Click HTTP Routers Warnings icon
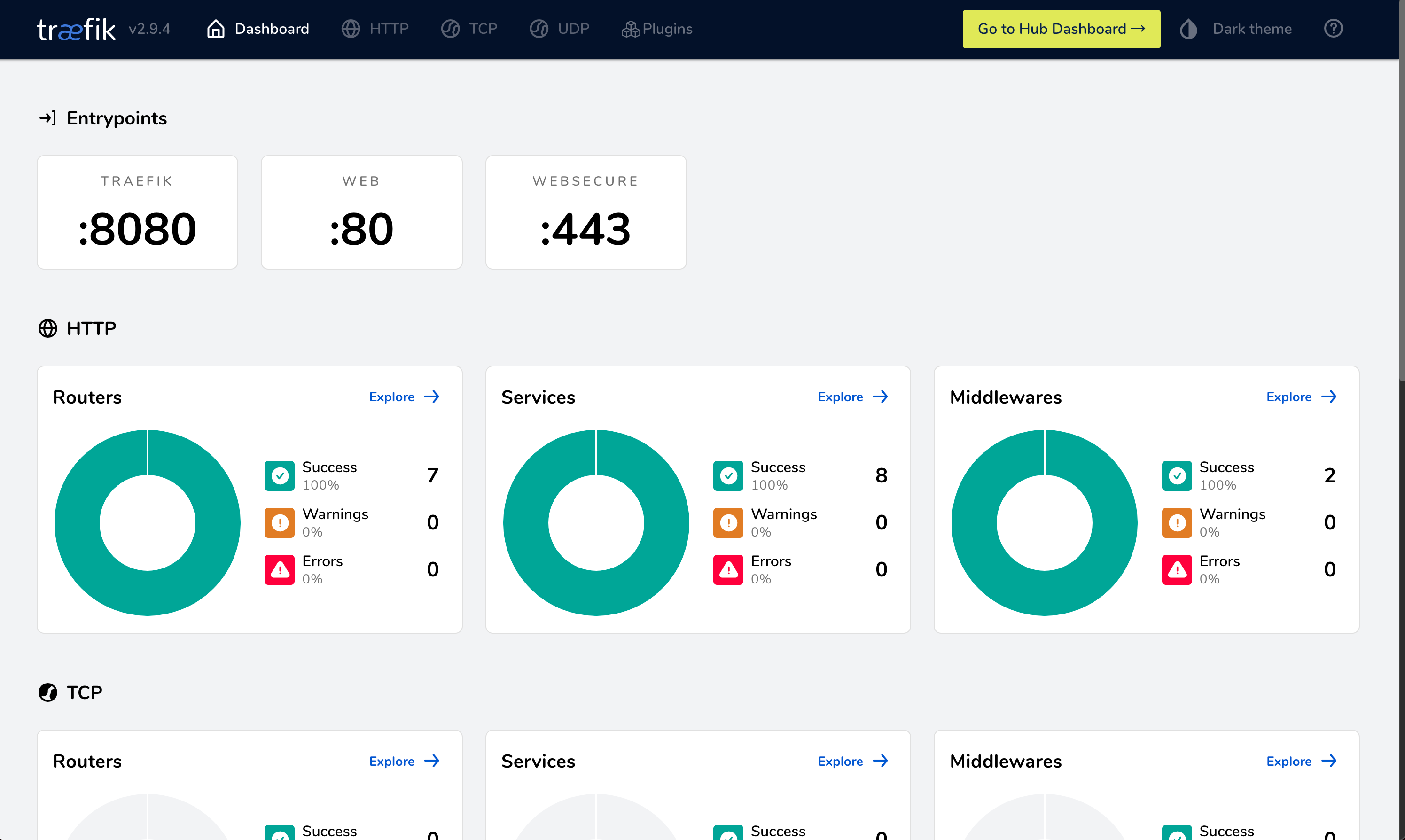This screenshot has width=1405, height=840. click(x=280, y=522)
